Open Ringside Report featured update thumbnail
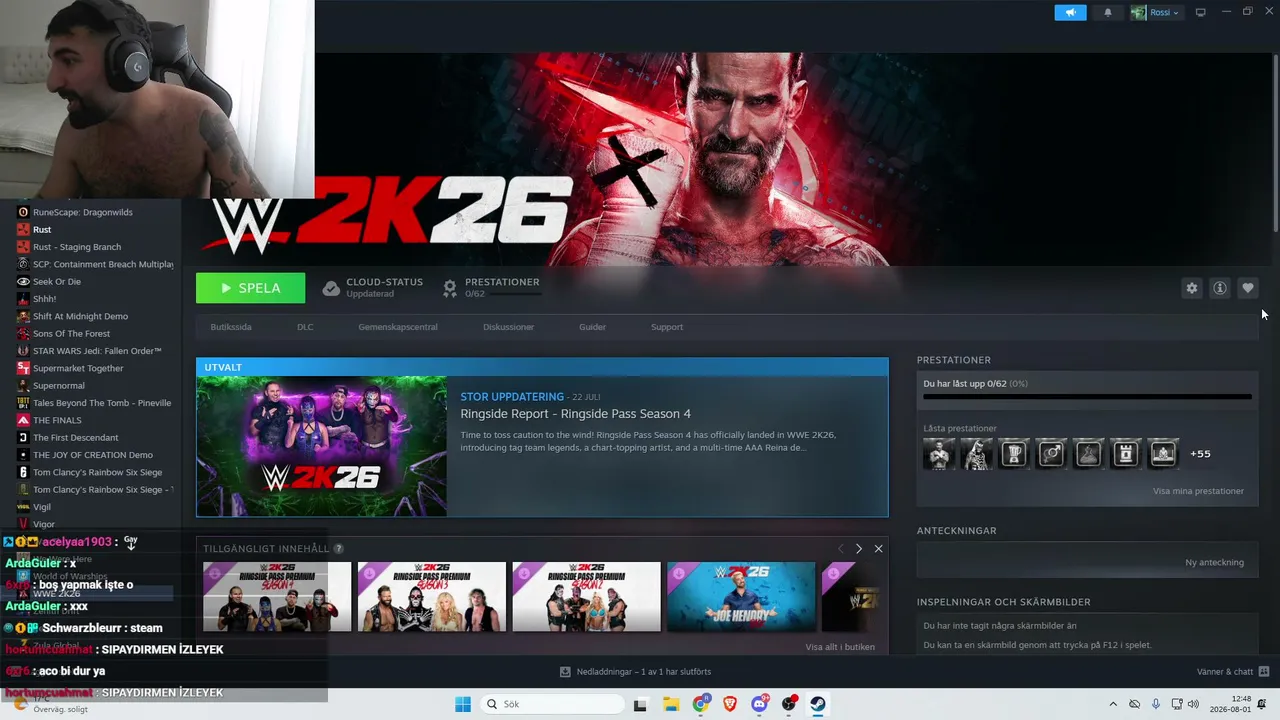The width and height of the screenshot is (1280, 720). [322, 446]
